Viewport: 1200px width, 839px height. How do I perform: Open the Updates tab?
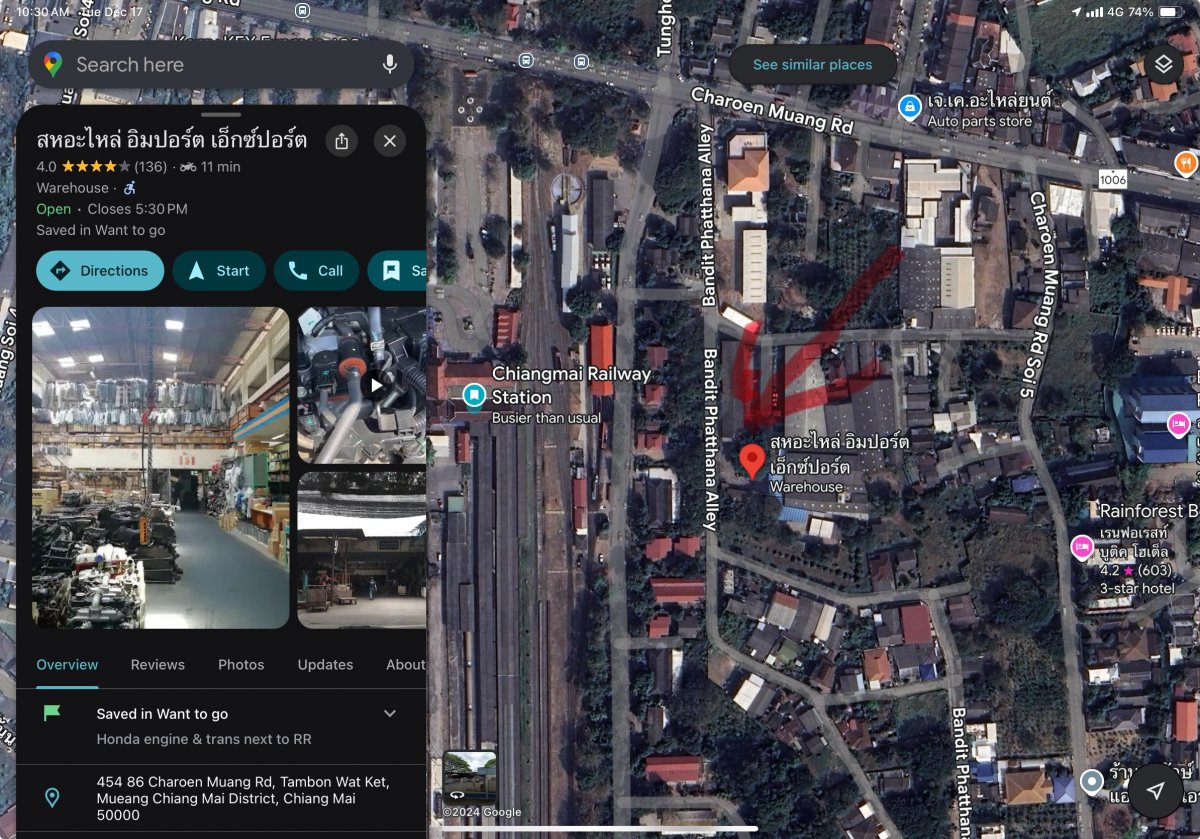tap(325, 665)
